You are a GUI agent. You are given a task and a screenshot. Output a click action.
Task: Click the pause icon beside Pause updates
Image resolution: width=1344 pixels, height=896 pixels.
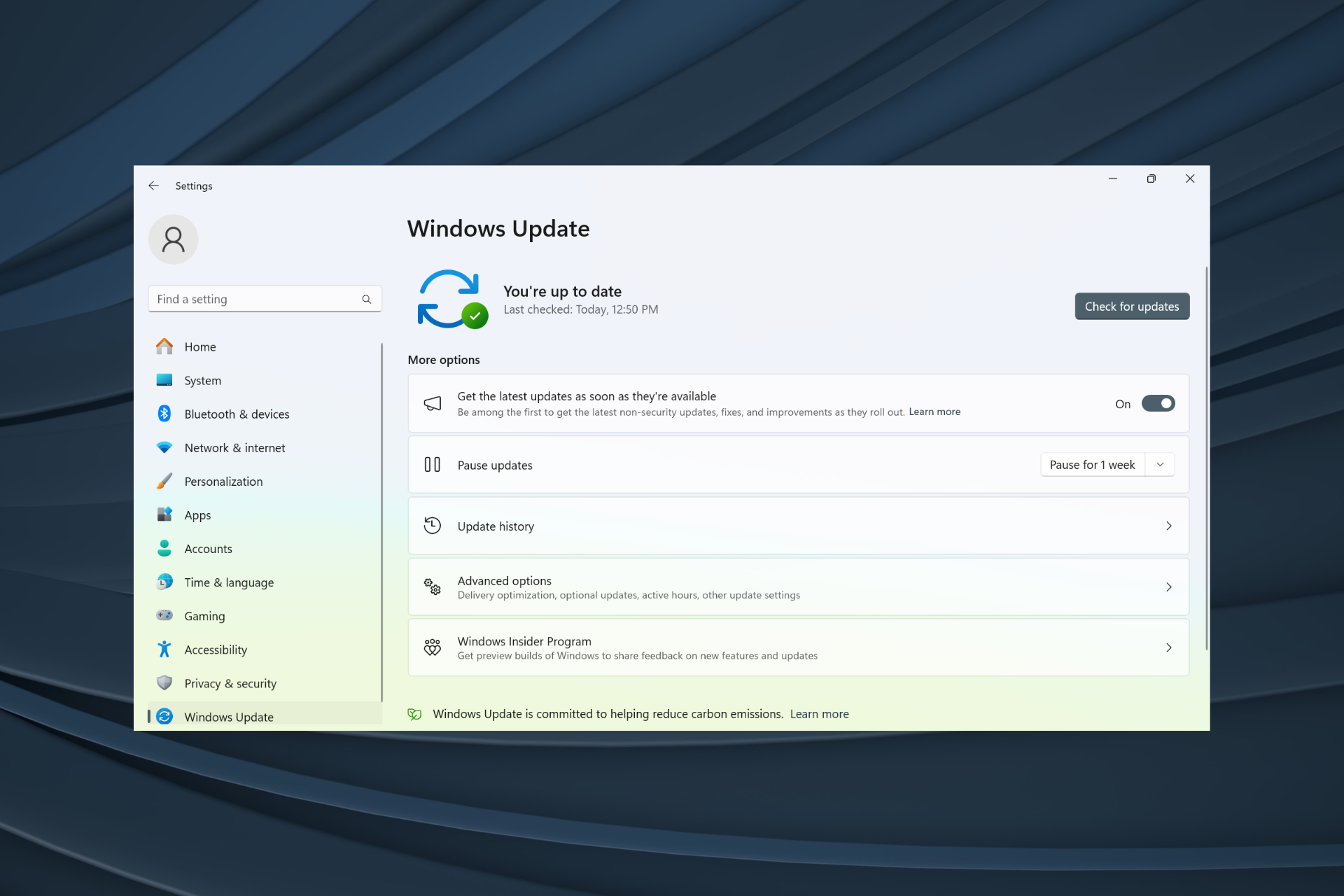(433, 465)
